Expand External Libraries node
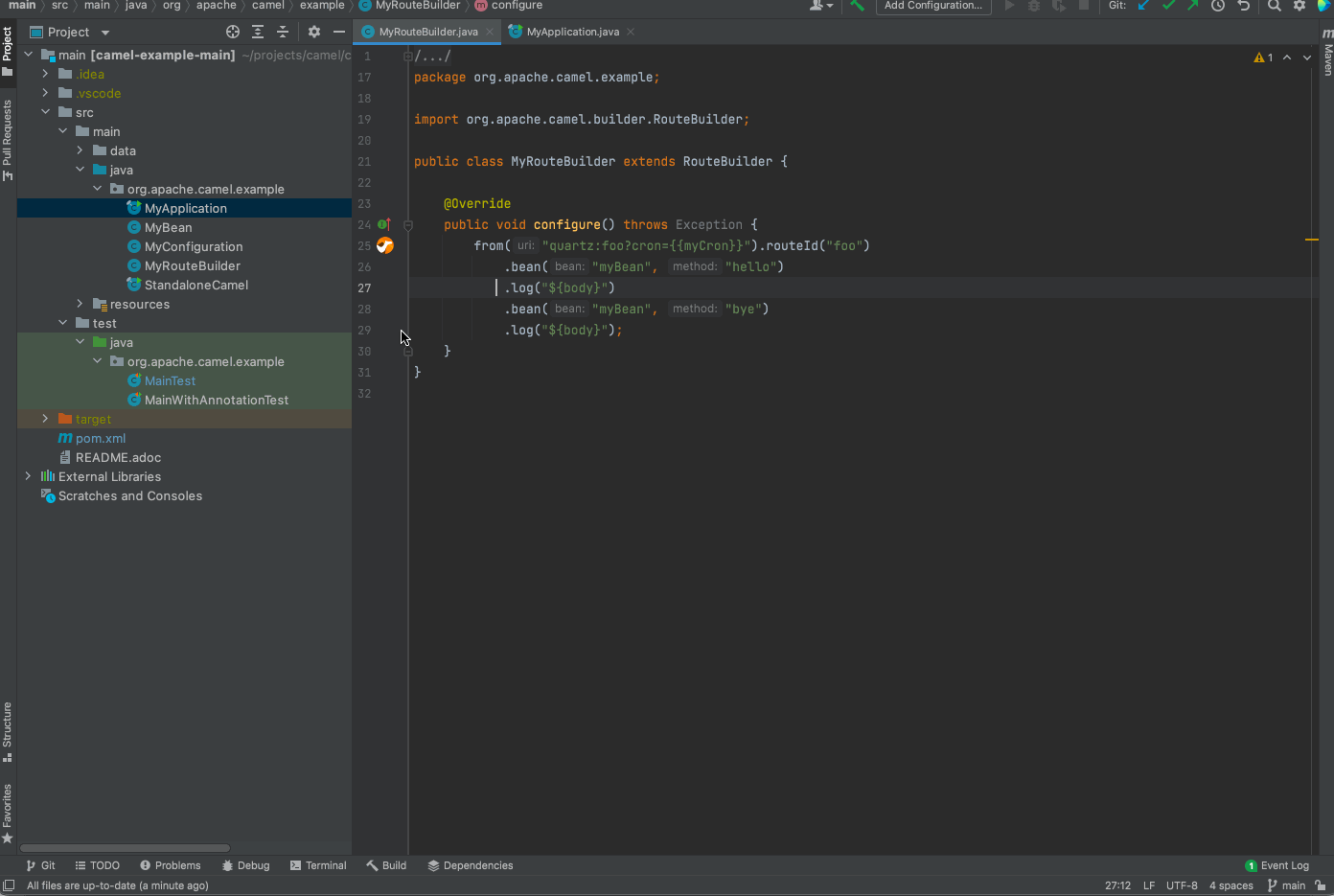 [28, 476]
